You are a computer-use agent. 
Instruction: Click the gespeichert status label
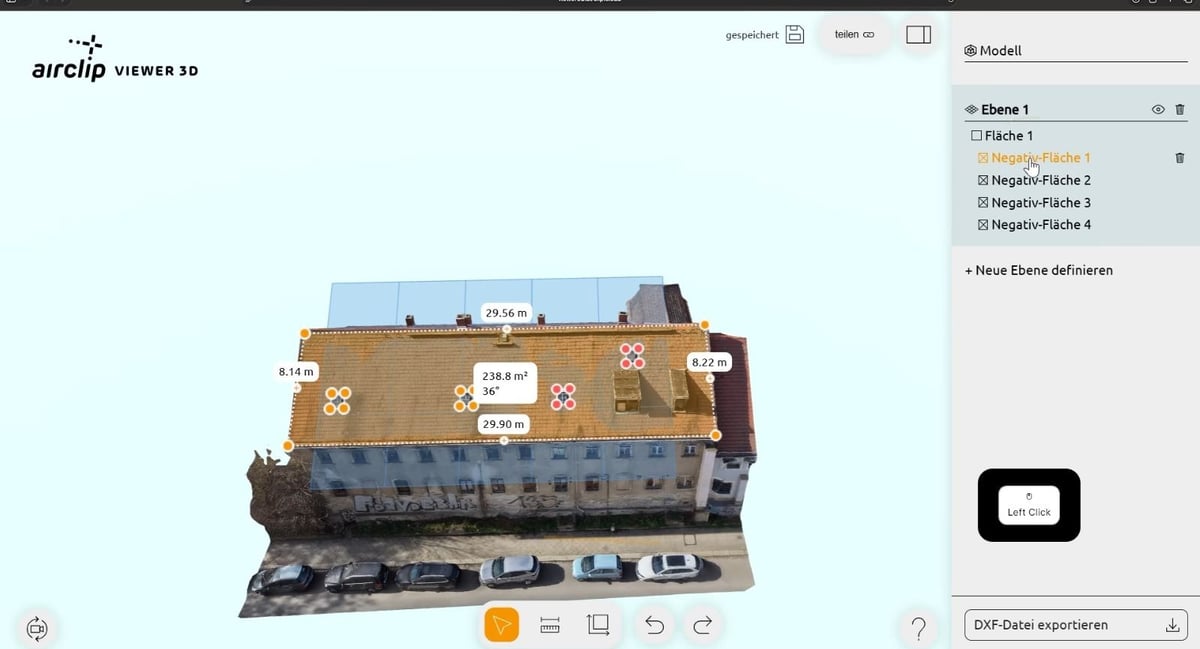752,35
